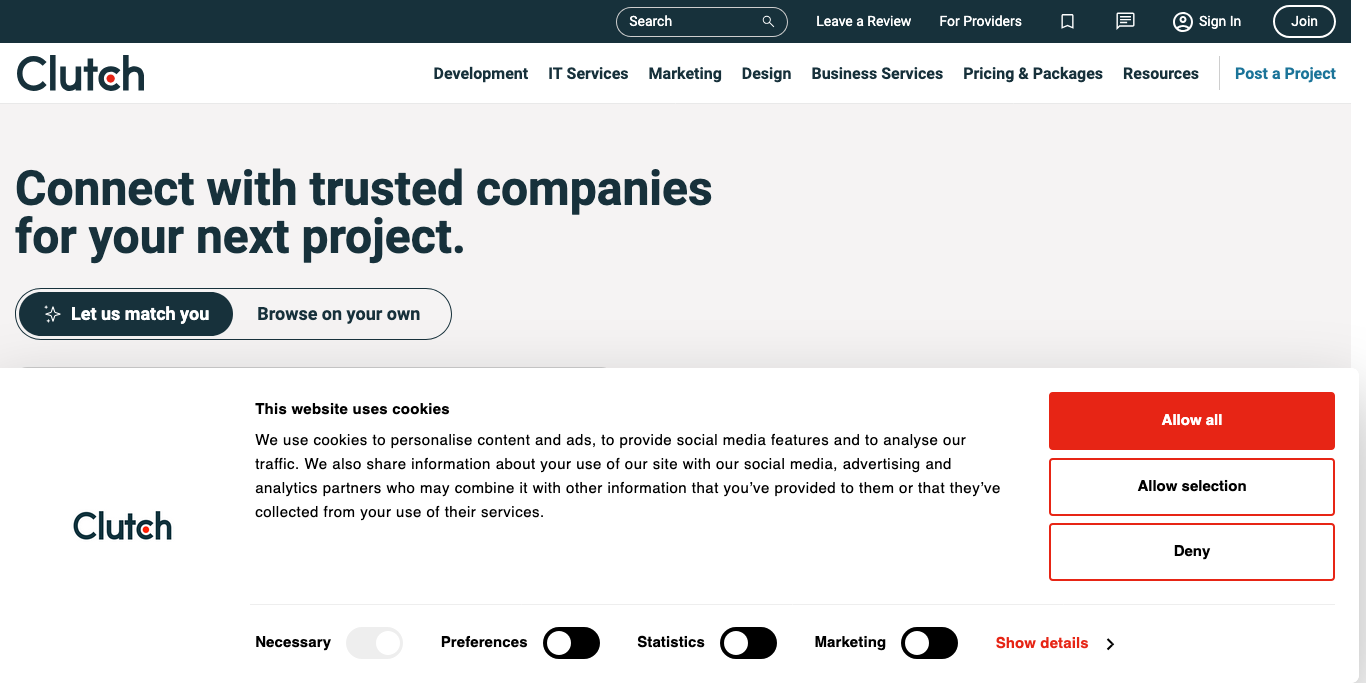The image size is (1366, 683).
Task: Open the Marketing navigation menu
Action: tap(684, 73)
